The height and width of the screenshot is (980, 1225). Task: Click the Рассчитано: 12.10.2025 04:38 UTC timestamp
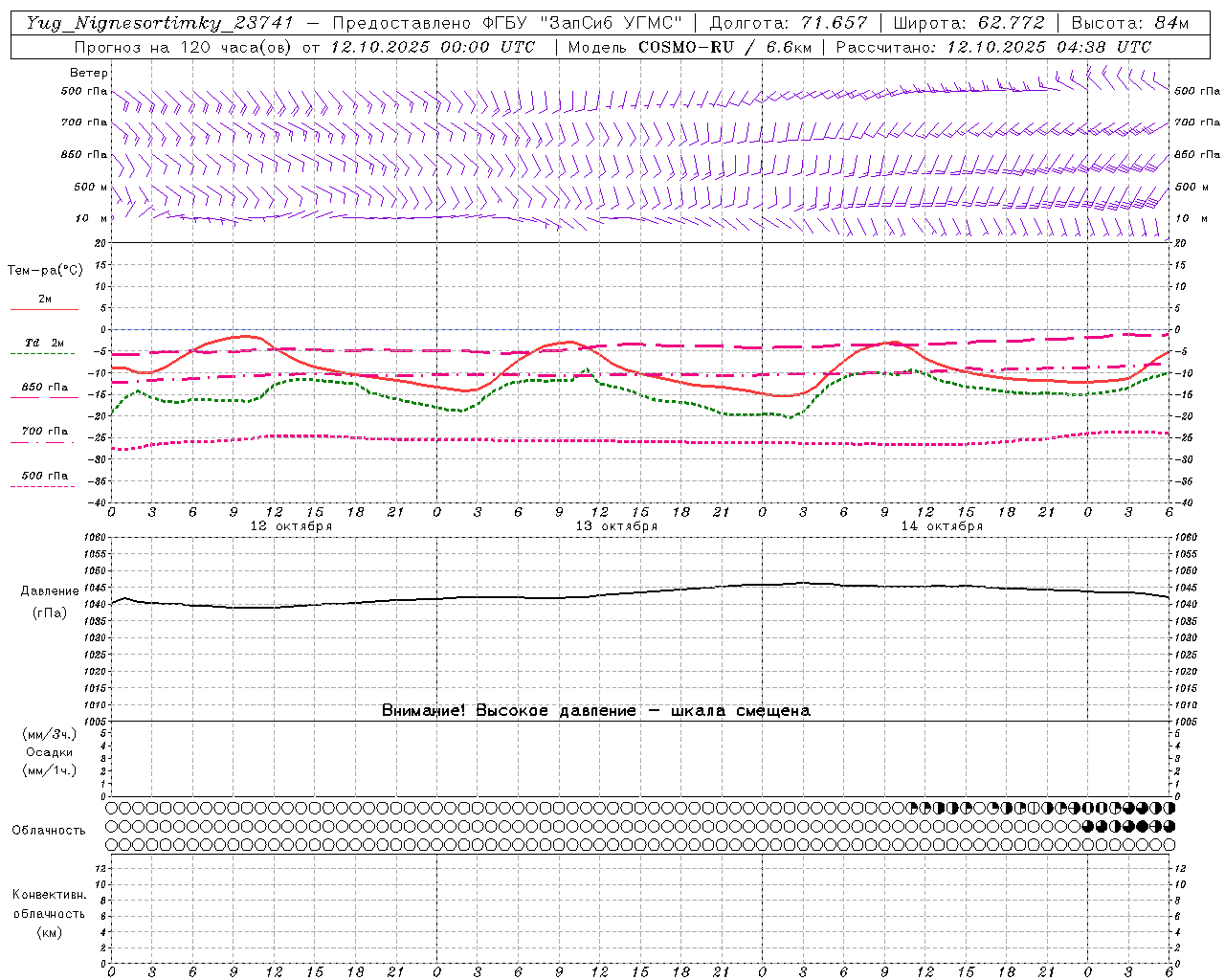[x=993, y=47]
